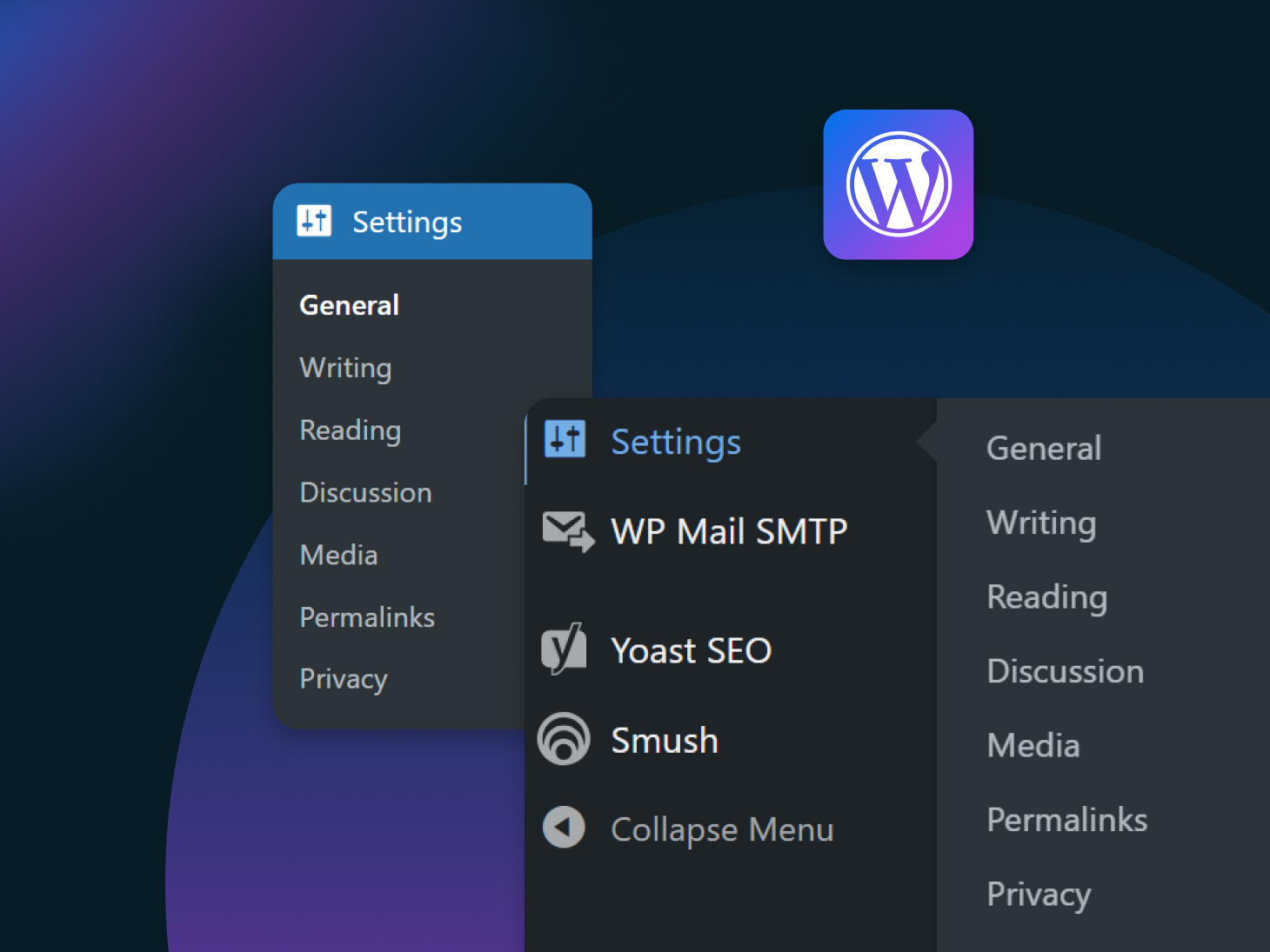1270x952 pixels.
Task: Open the Smush menu item
Action: [x=665, y=741]
